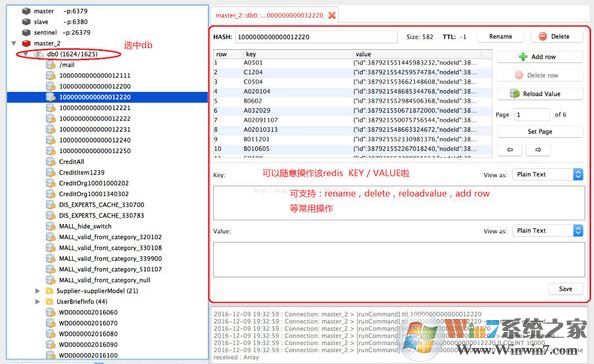Go to the previous page arrow

coord(510,150)
